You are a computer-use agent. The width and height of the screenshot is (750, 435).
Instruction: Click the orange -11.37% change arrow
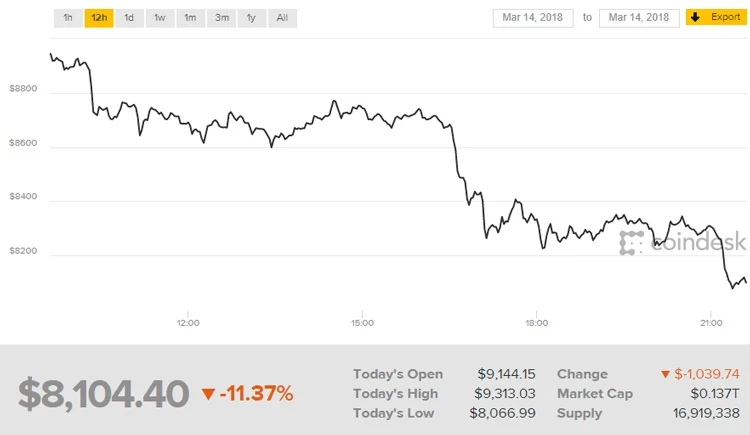(x=208, y=394)
